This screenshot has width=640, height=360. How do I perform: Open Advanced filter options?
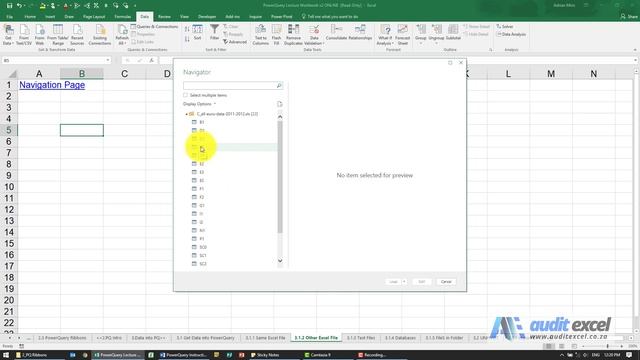235,42
